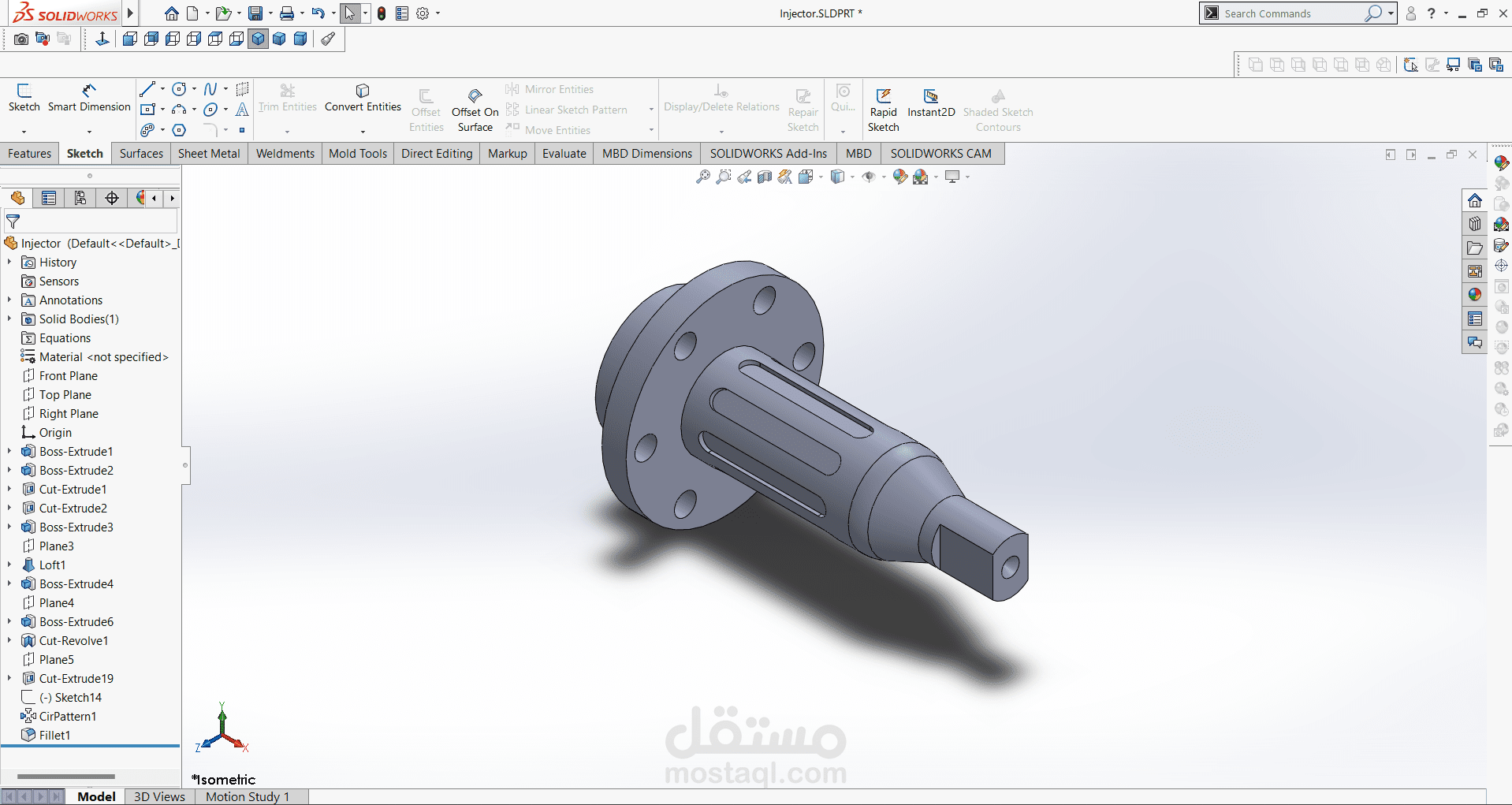
Task: Toggle Hide/Show Items eye icon
Action: pos(869,177)
